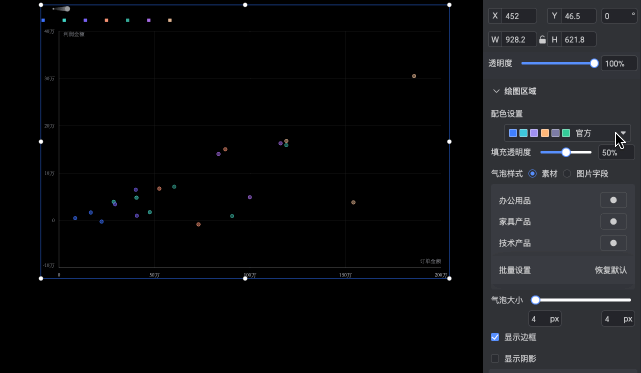Select the 图片字段 radio option

[567, 174]
